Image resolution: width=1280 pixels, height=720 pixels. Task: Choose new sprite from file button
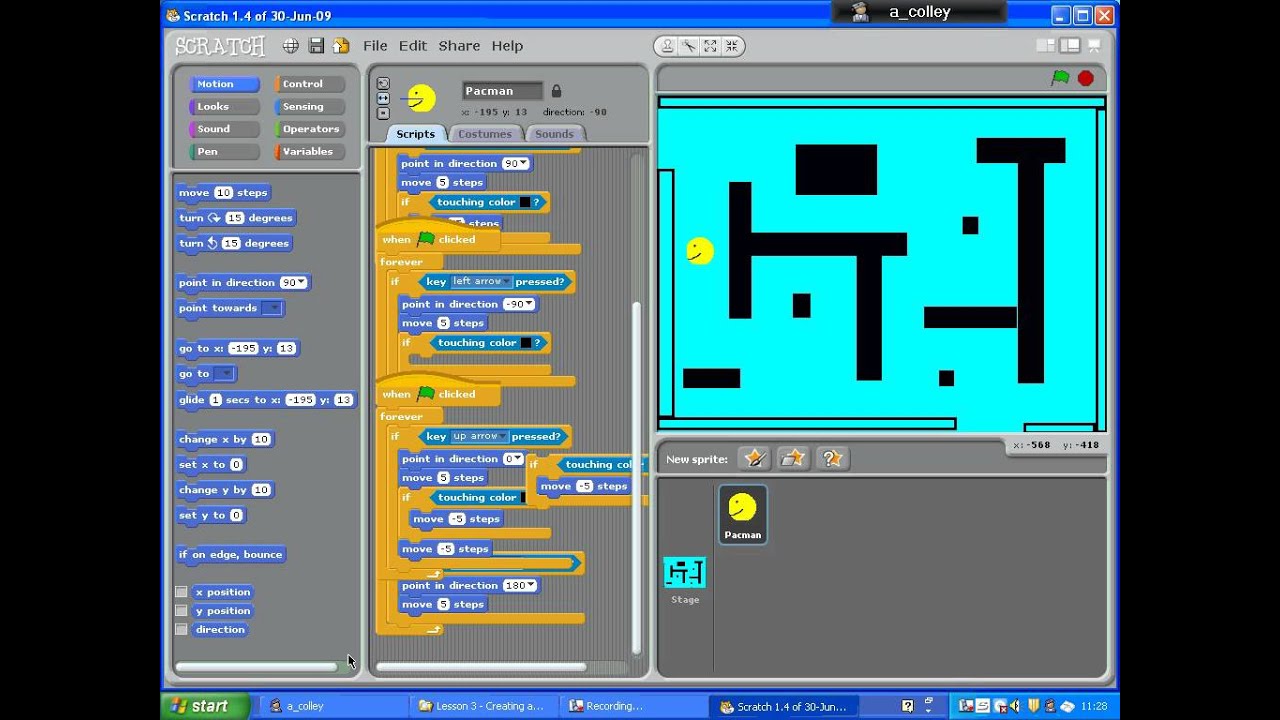pos(793,458)
